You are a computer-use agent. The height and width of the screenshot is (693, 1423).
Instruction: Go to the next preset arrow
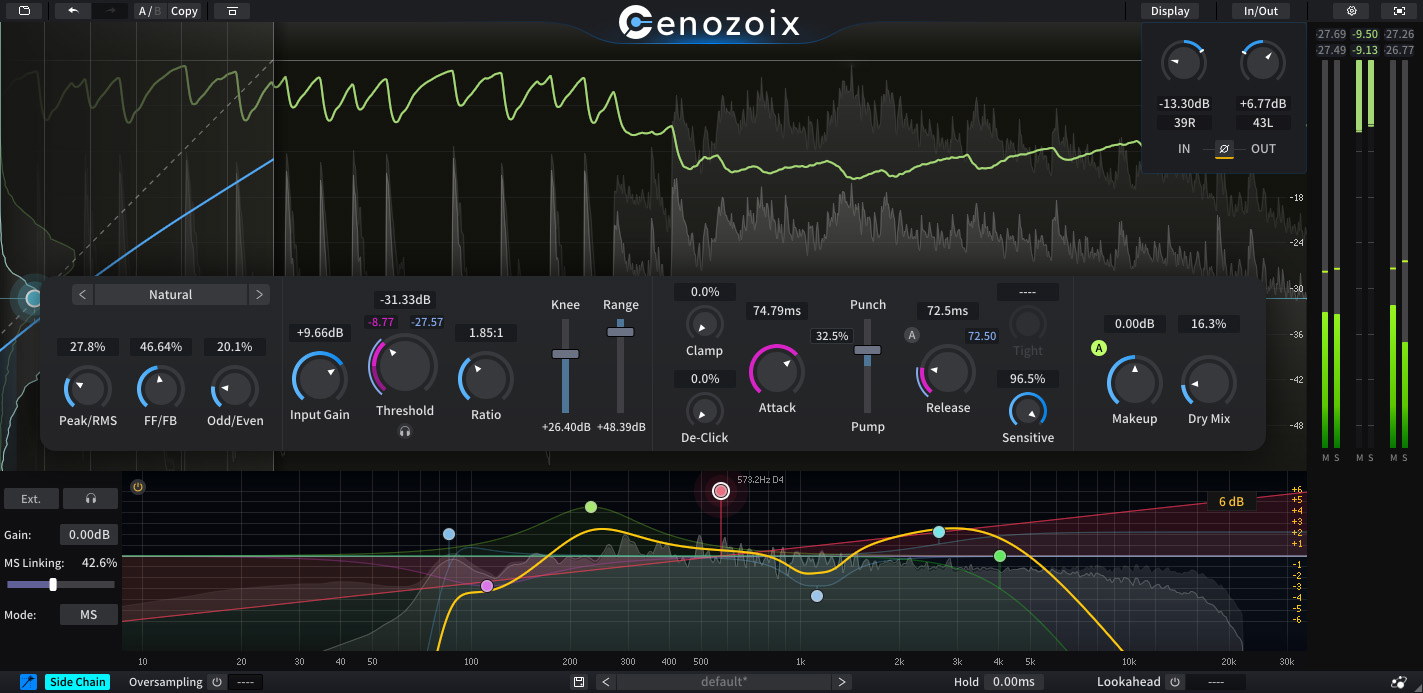[x=842, y=682]
